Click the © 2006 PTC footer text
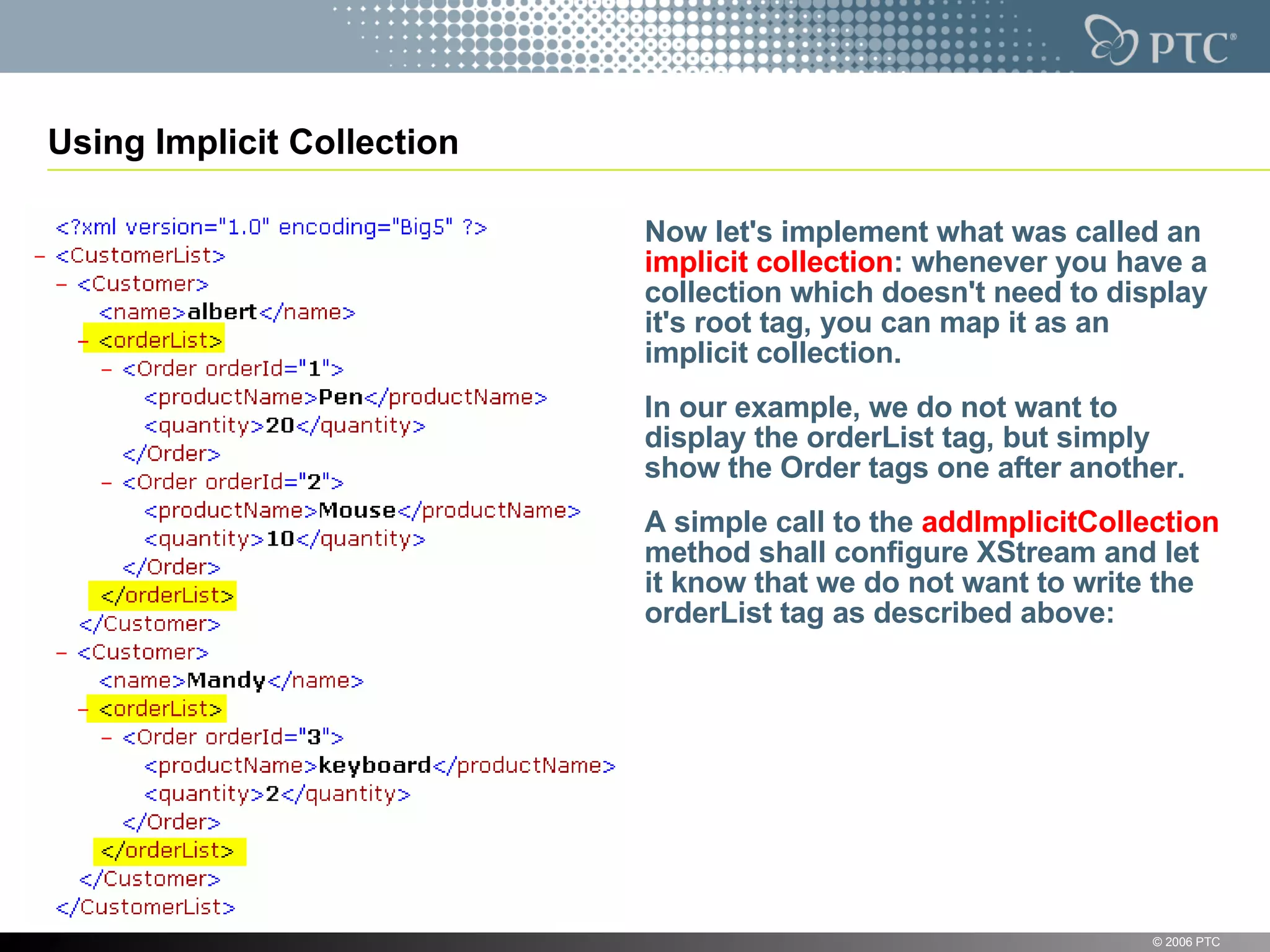The width and height of the screenshot is (1270, 952). [1186, 941]
